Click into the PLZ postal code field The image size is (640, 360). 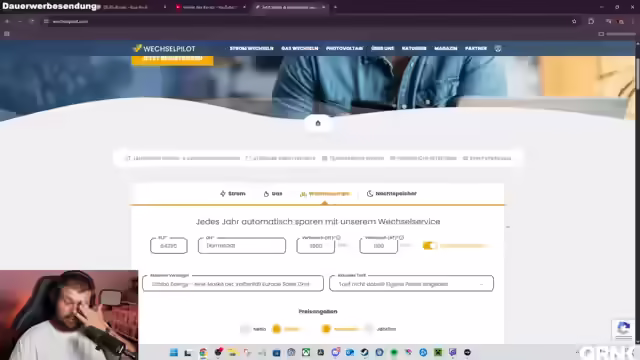click(x=169, y=246)
